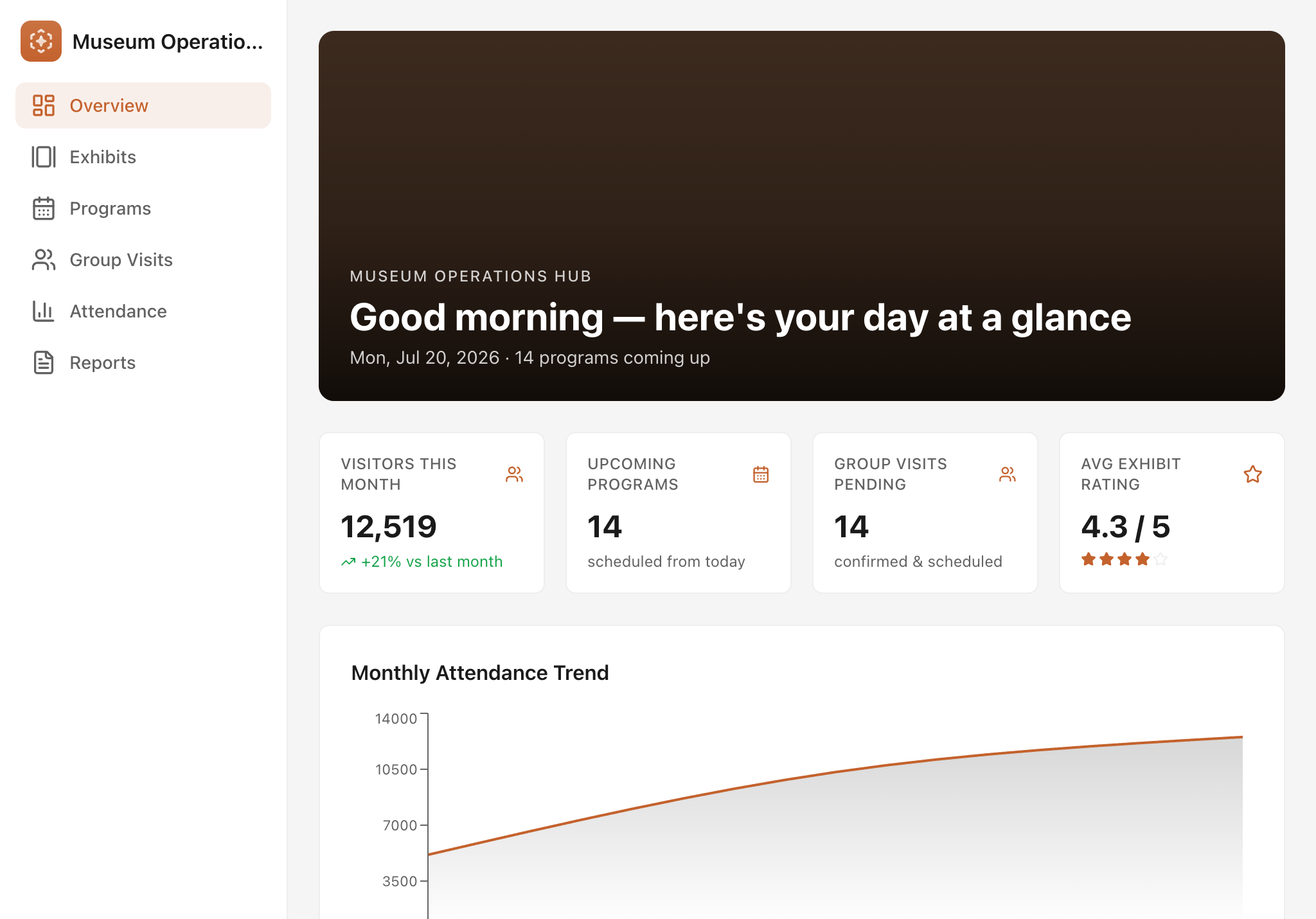Click the +21% vs last month text
The width and height of the screenshot is (1316, 919).
click(x=432, y=562)
